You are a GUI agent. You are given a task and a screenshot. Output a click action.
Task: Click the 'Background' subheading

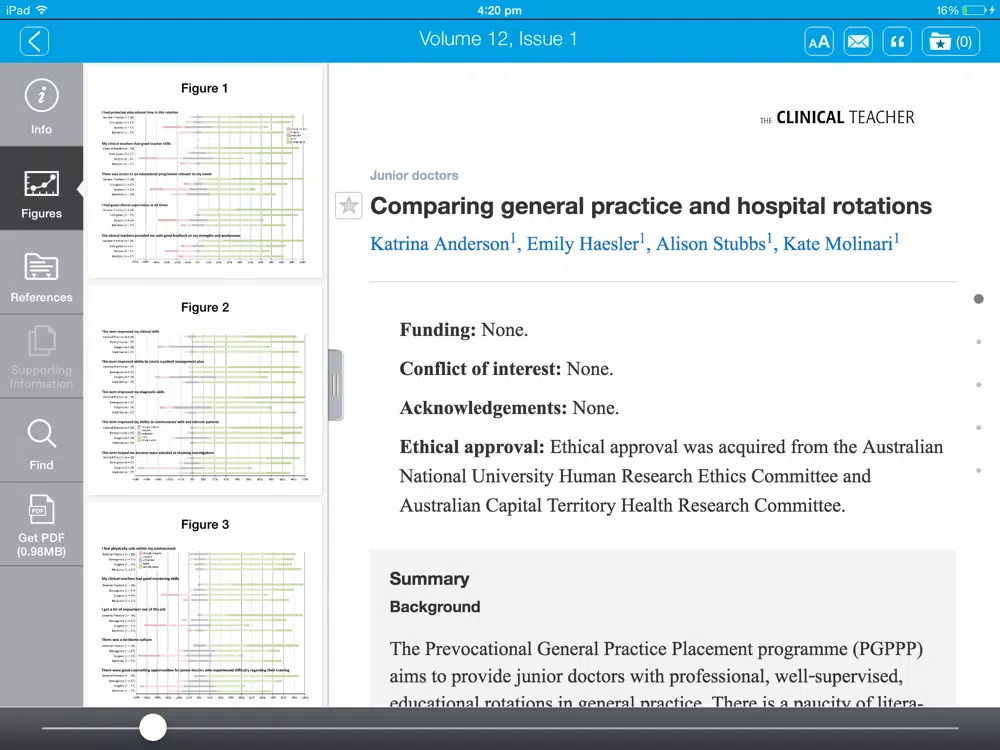click(x=435, y=607)
